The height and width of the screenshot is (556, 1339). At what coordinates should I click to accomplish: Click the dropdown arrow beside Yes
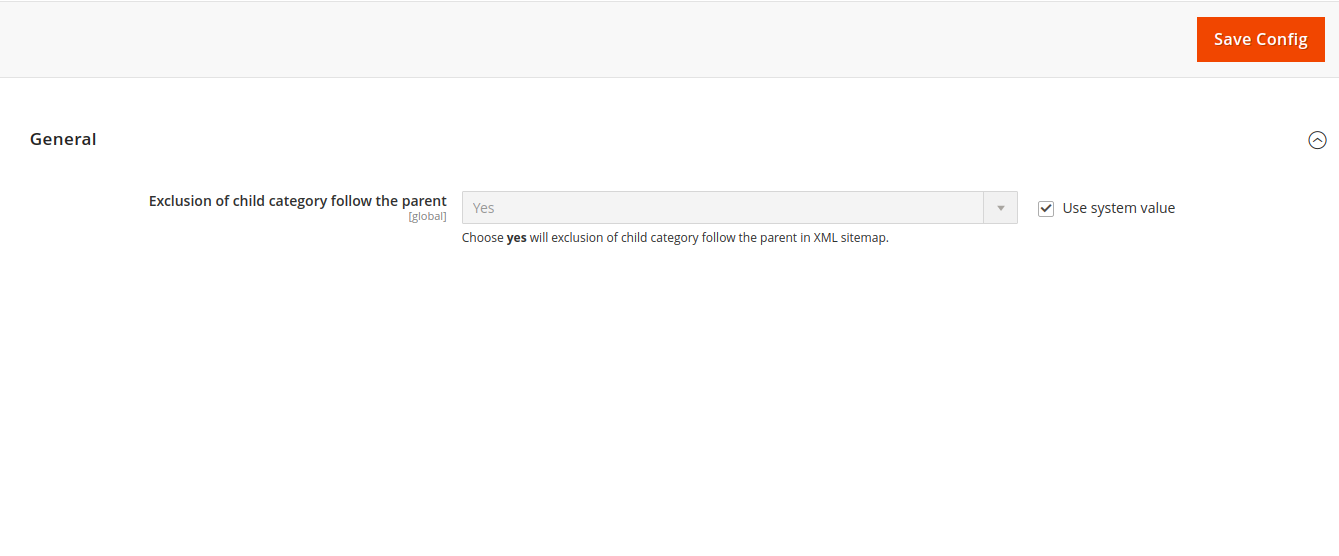pos(1000,208)
